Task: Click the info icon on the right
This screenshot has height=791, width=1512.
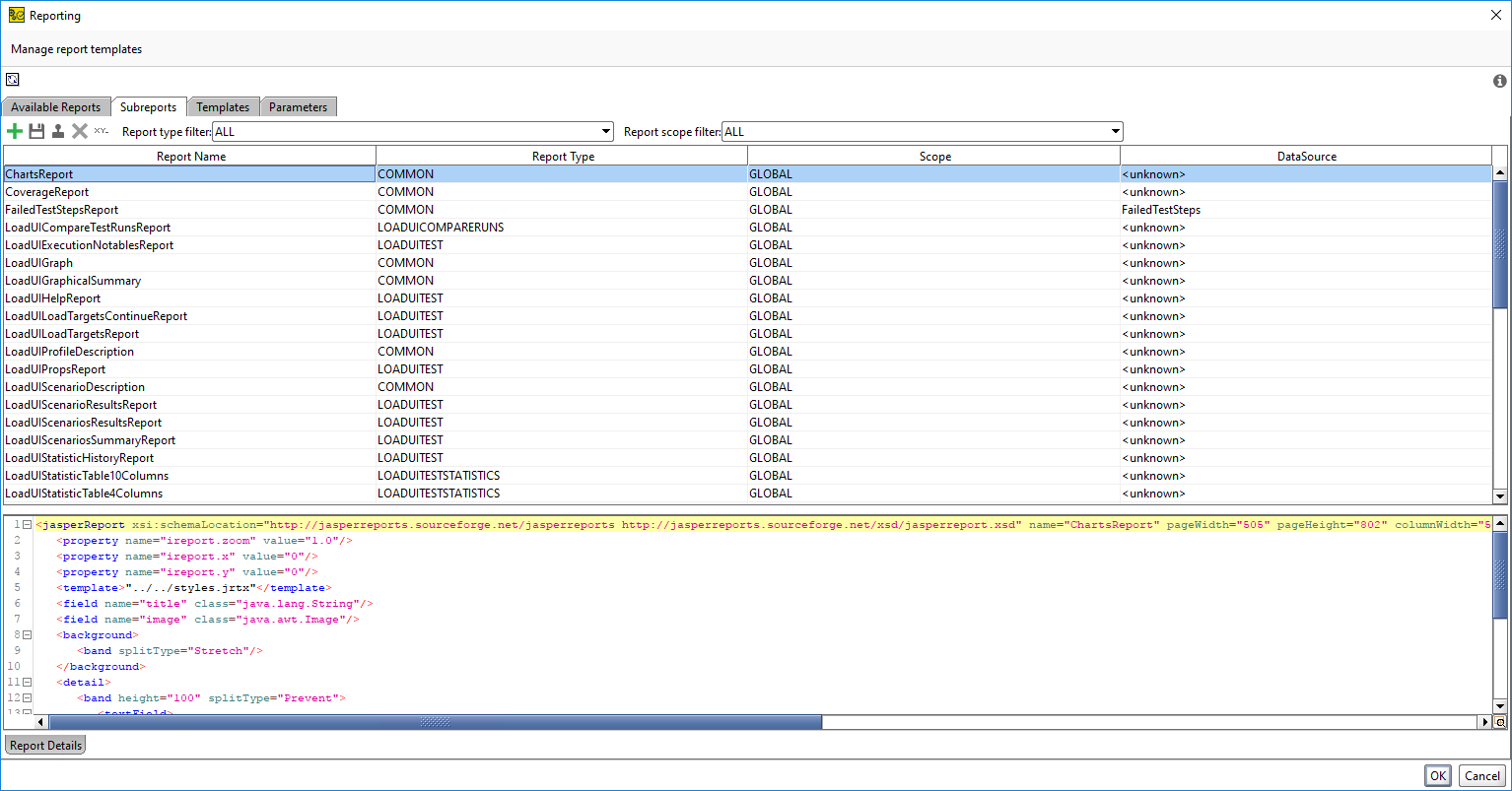Action: 1500,80
